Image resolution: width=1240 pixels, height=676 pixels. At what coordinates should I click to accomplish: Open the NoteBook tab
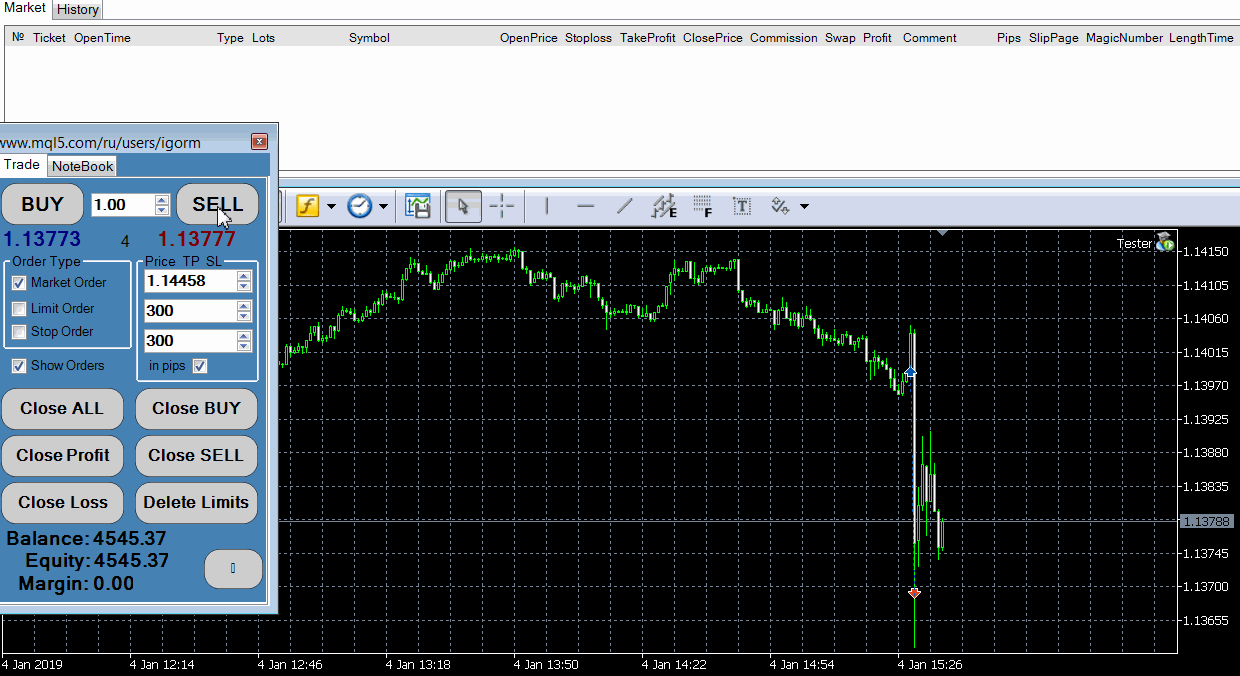click(x=83, y=166)
